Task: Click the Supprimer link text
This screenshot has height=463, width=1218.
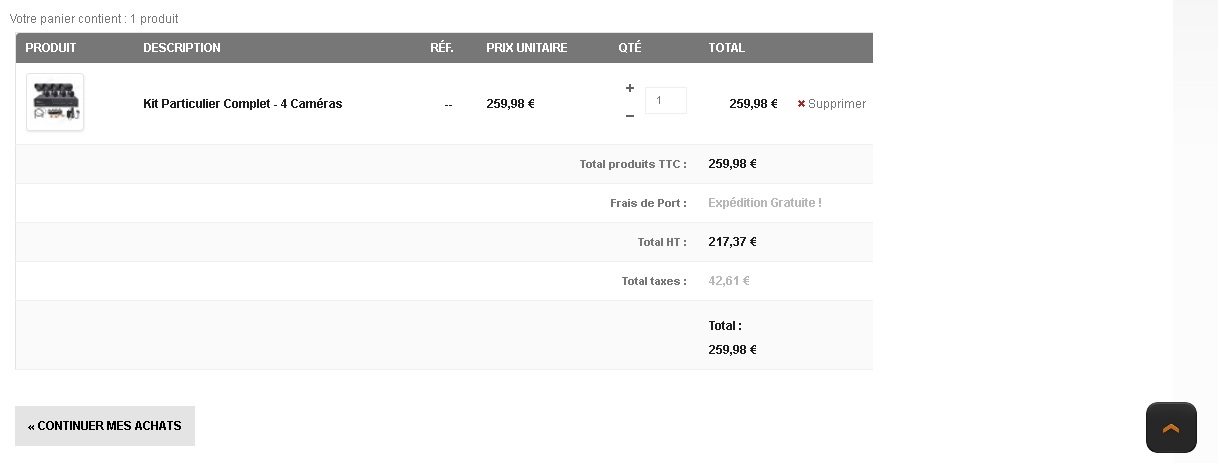Action: click(x=837, y=104)
